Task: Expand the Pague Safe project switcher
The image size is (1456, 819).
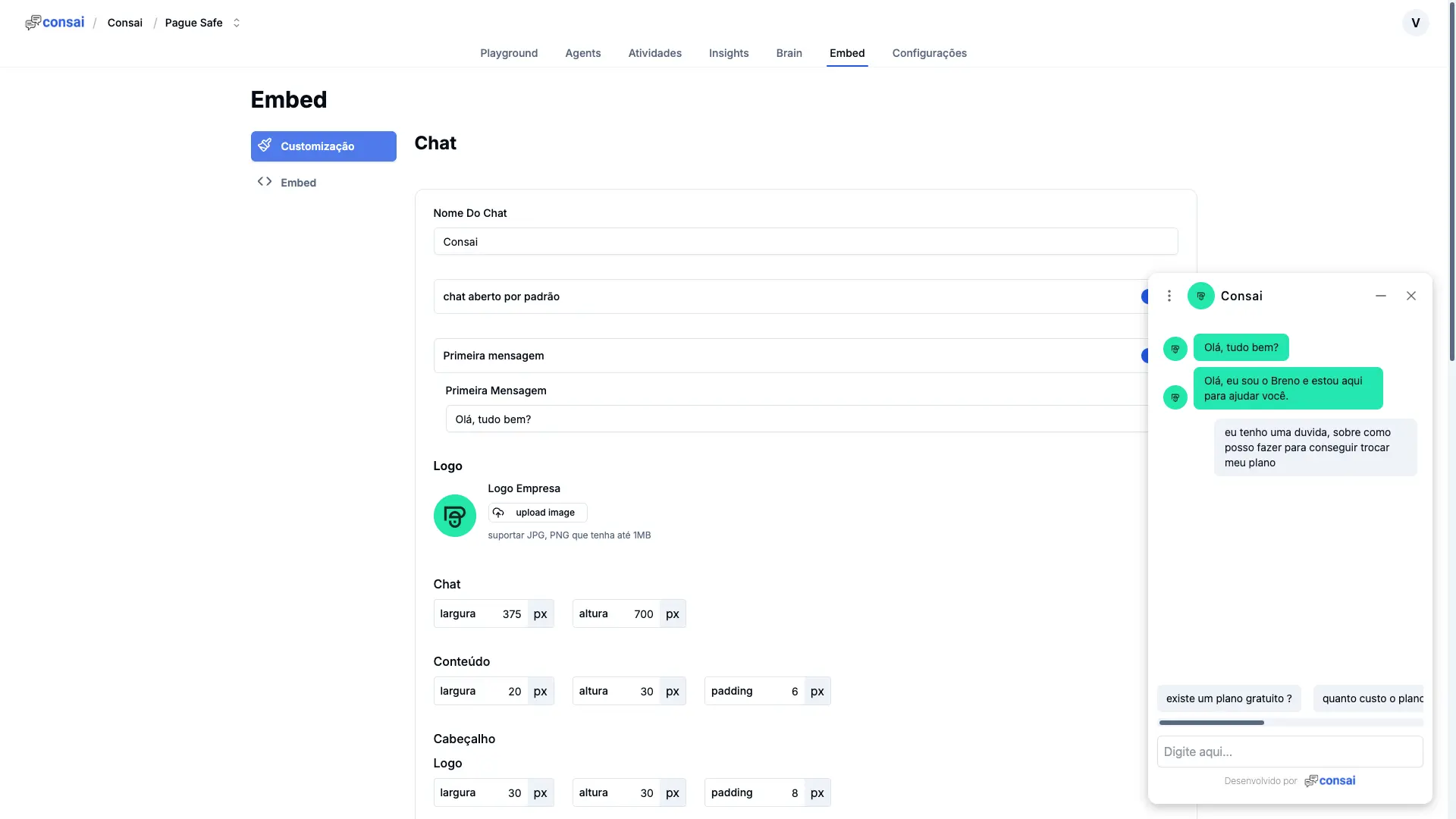Action: click(236, 23)
